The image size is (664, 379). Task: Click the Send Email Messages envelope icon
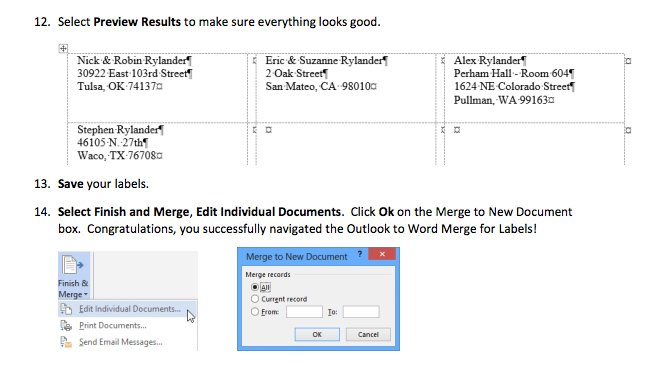tap(66, 342)
